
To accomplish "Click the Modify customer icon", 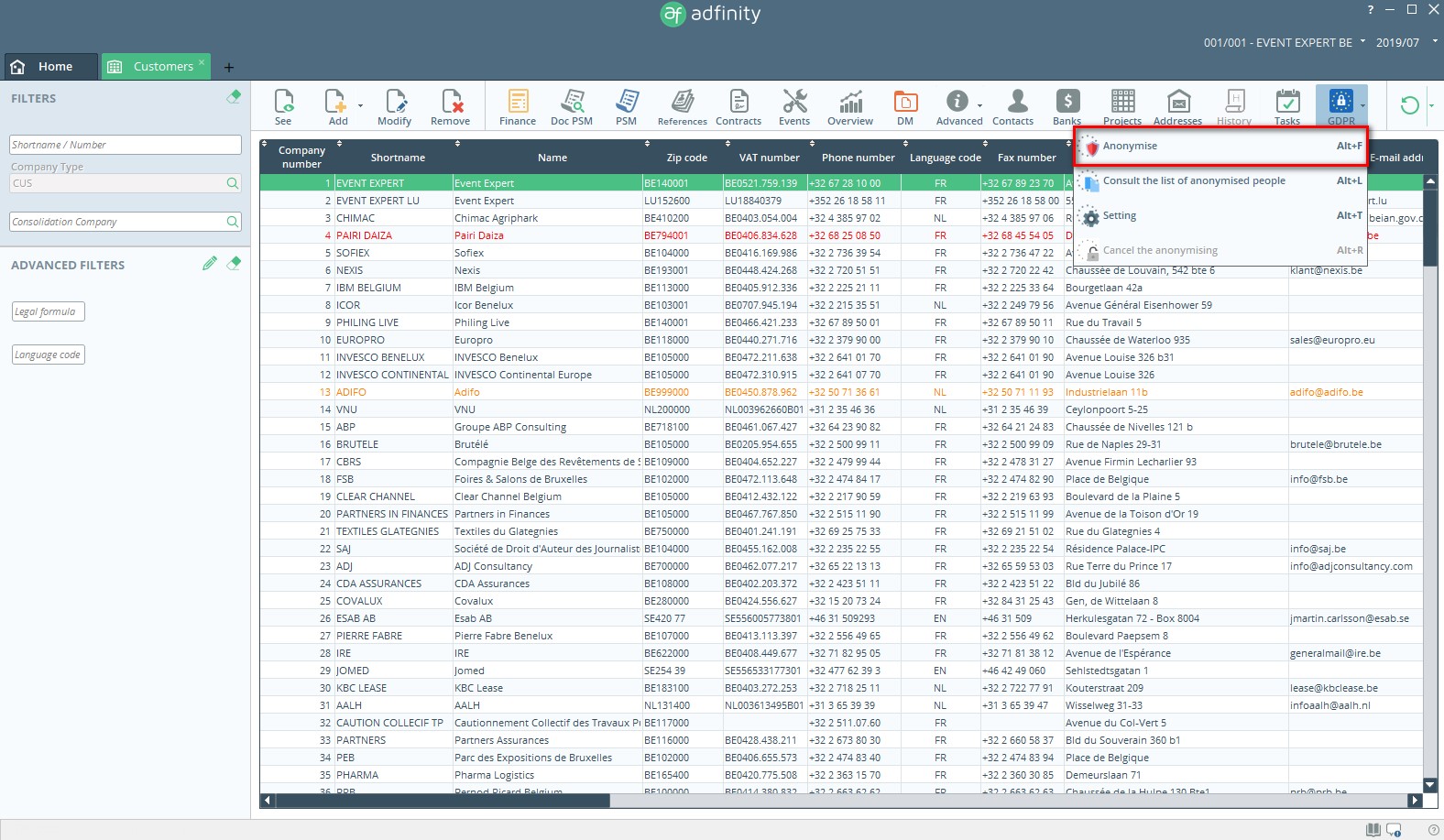I will point(395,106).
